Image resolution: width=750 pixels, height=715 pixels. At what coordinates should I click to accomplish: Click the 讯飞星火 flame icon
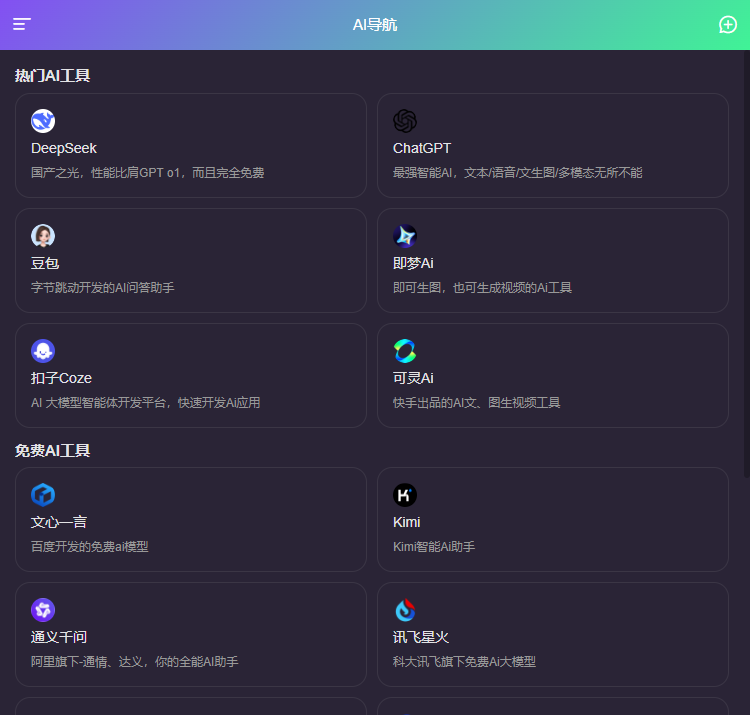[405, 610]
